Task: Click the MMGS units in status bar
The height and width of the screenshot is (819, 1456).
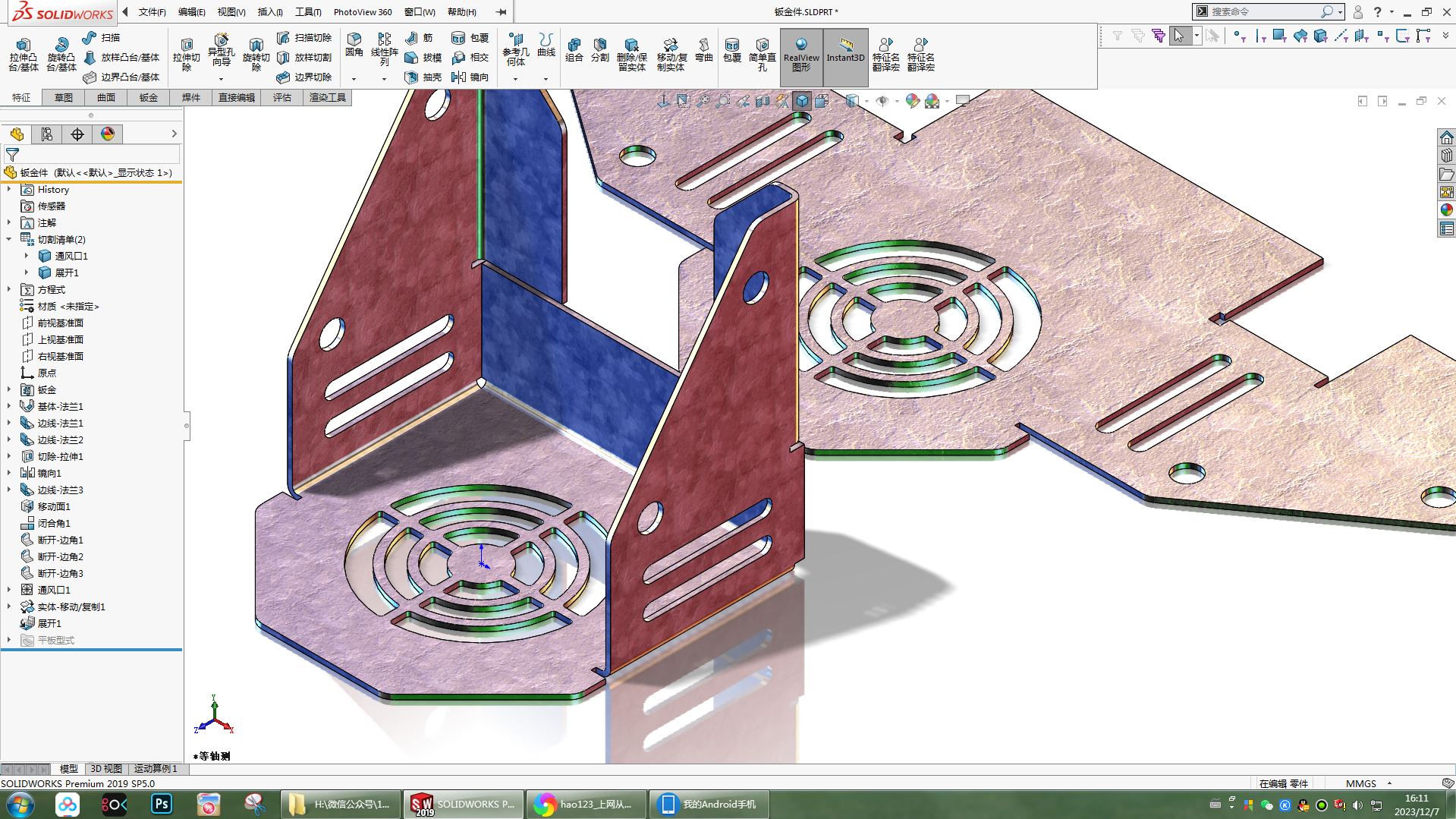Action: (1360, 783)
